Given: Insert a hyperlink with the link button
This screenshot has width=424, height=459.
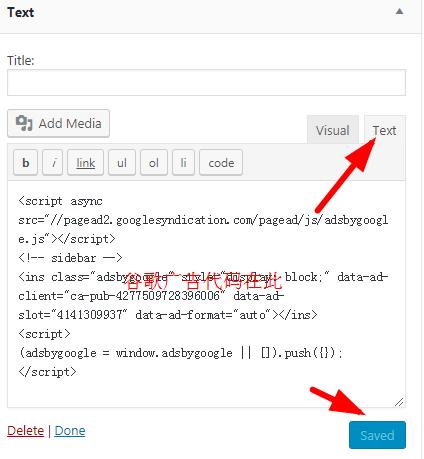Looking at the screenshot, I should point(86,163).
